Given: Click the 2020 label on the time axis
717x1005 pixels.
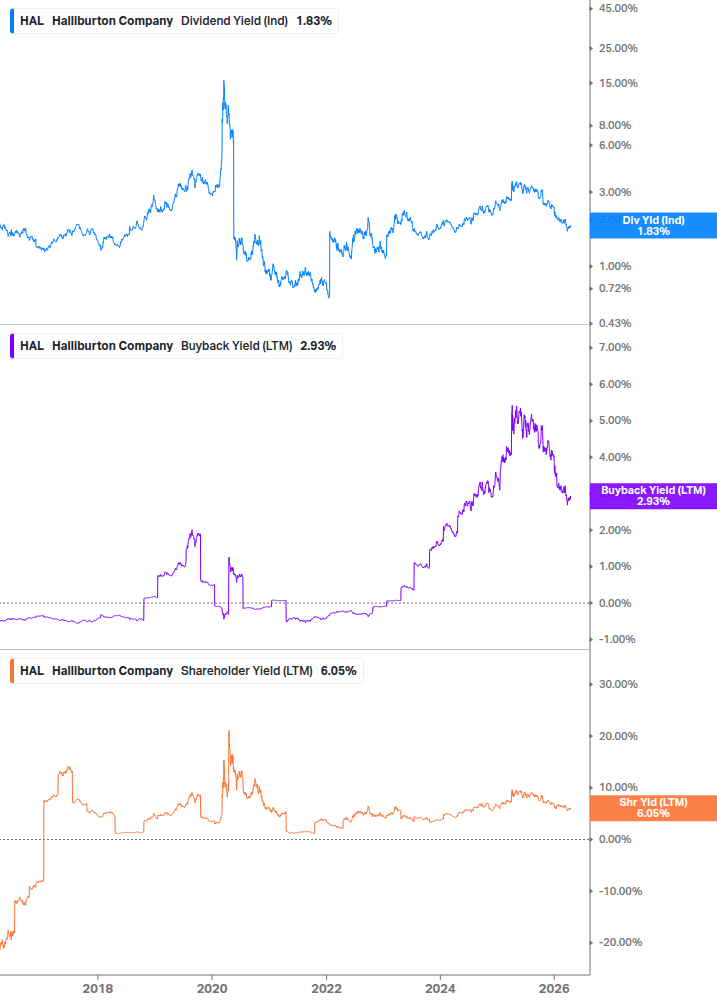Looking at the screenshot, I should [211, 989].
